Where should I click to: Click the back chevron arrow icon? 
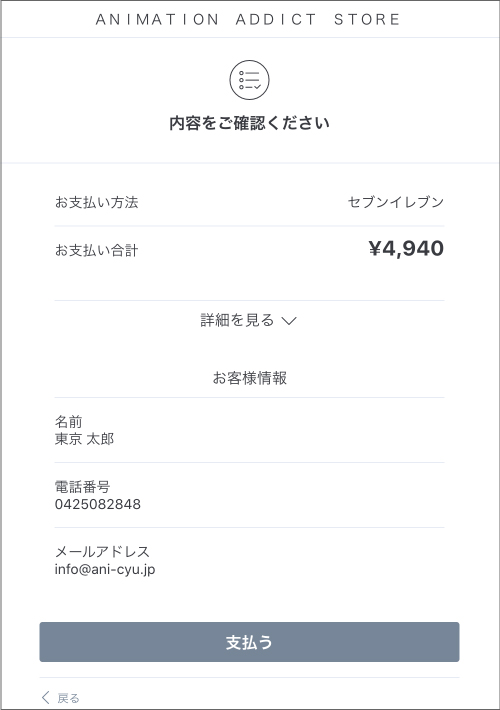(45, 697)
